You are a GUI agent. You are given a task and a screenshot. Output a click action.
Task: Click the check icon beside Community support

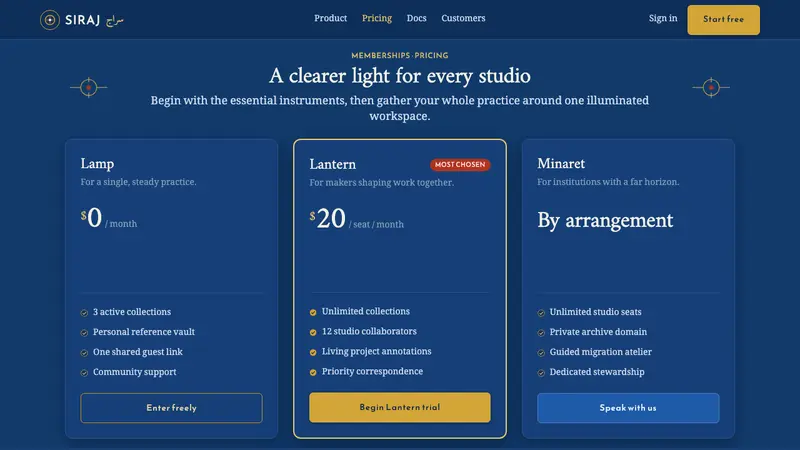coord(84,372)
